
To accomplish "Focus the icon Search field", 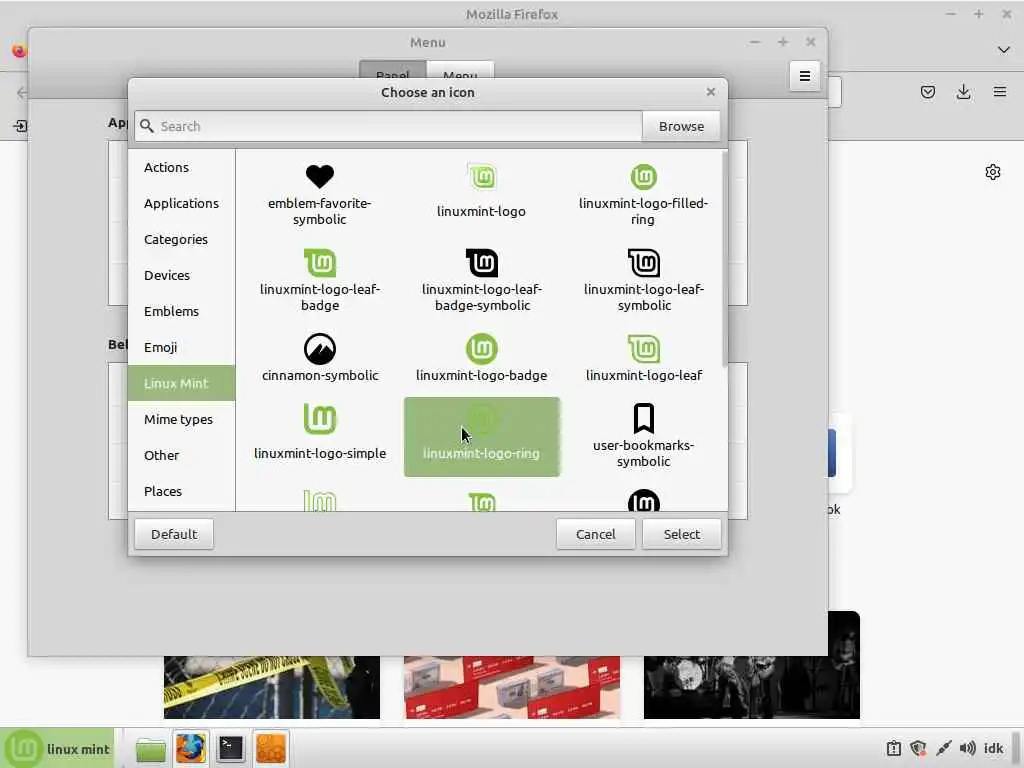I will (x=389, y=126).
